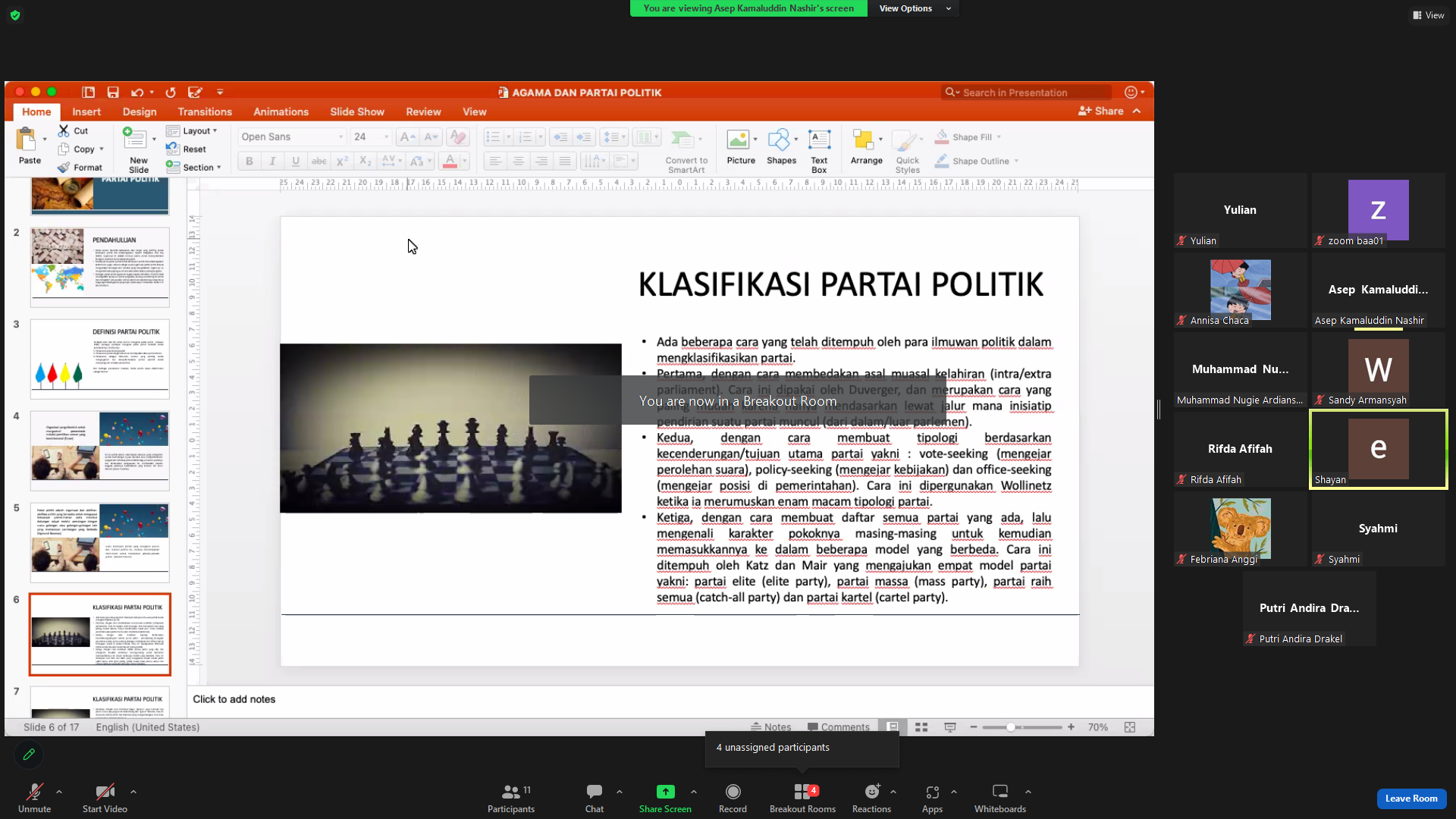The image size is (1456, 819).
Task: Switch to the Insert ribbon tab
Action: [86, 111]
